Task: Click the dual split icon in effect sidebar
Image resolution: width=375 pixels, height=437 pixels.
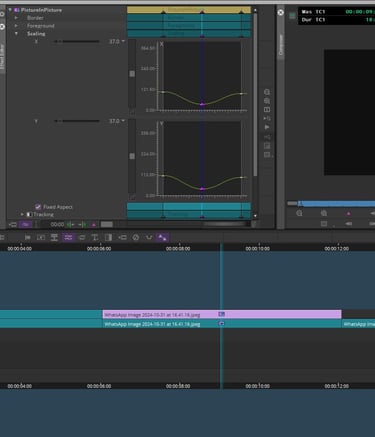Action: [267, 109]
